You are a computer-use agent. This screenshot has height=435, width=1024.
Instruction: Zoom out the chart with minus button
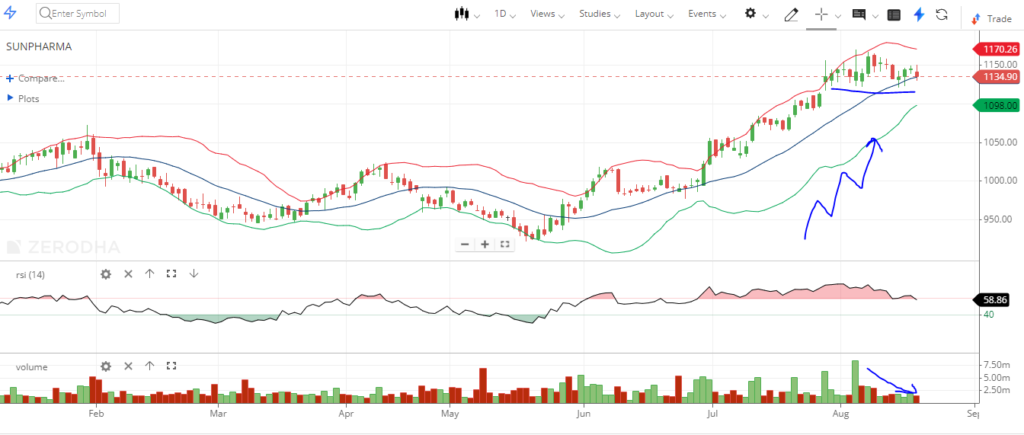coord(465,244)
